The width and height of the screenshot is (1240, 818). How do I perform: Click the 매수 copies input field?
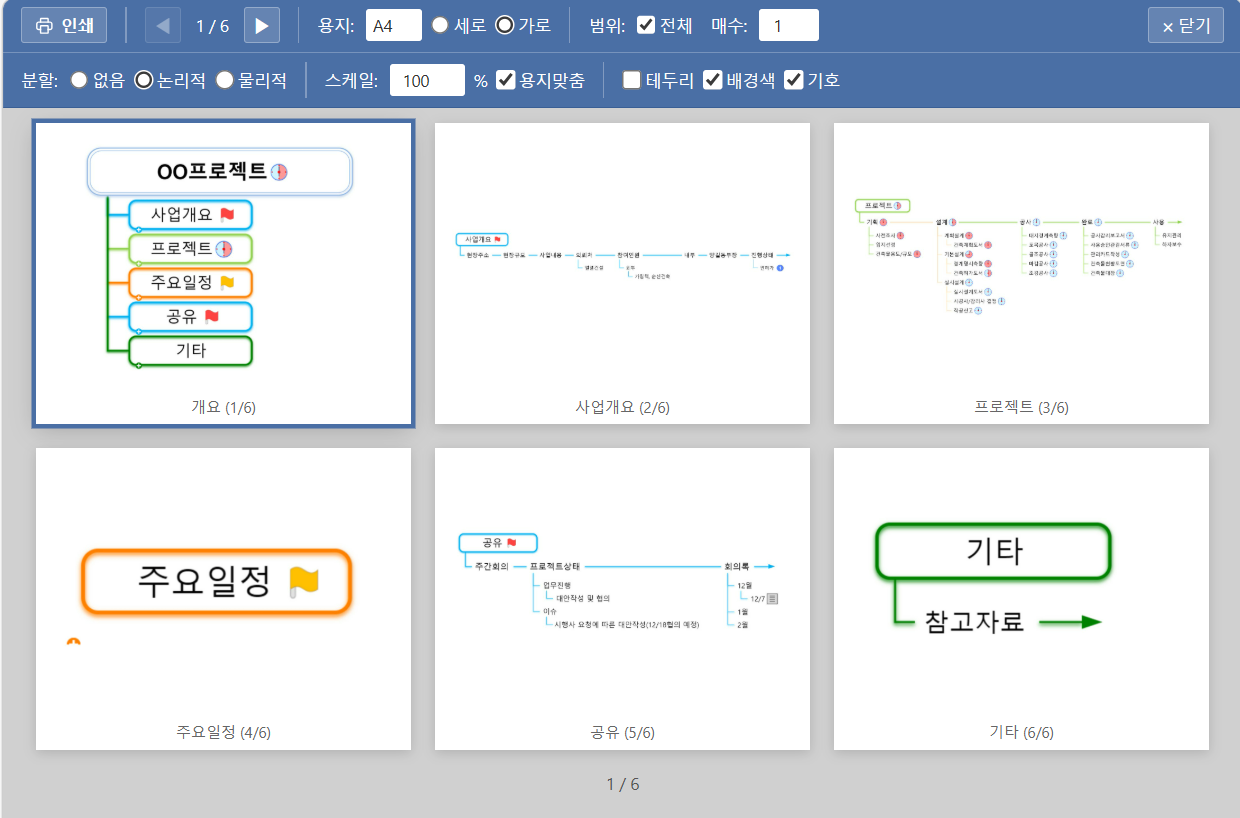(x=787, y=24)
